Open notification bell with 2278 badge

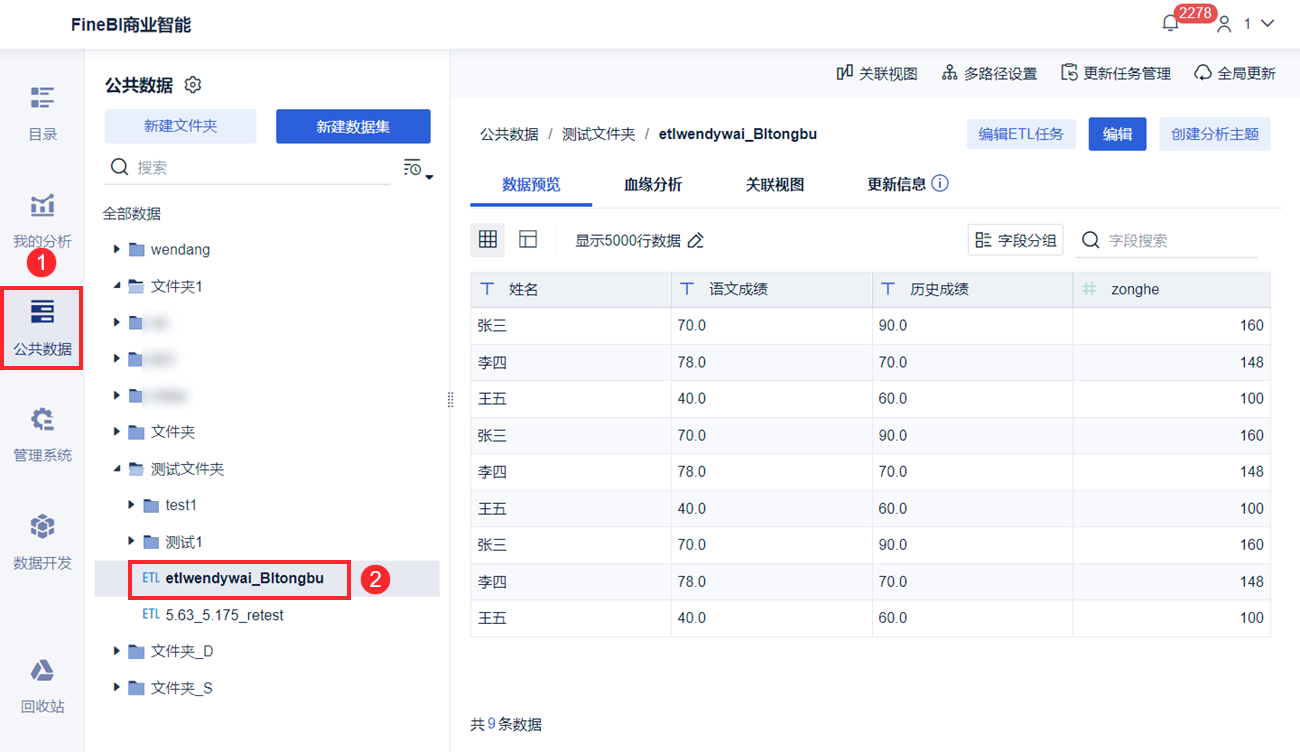coord(1171,23)
